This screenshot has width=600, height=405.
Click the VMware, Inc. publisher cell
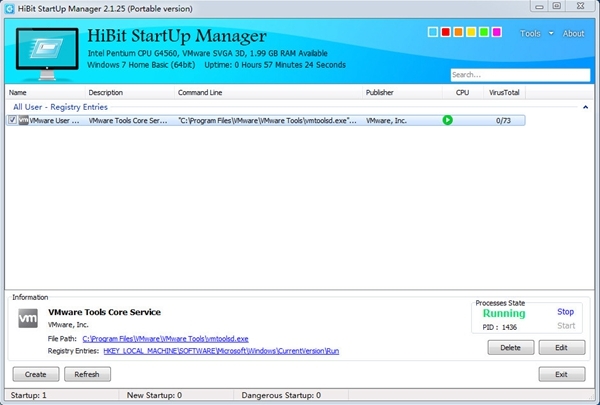(x=386, y=121)
